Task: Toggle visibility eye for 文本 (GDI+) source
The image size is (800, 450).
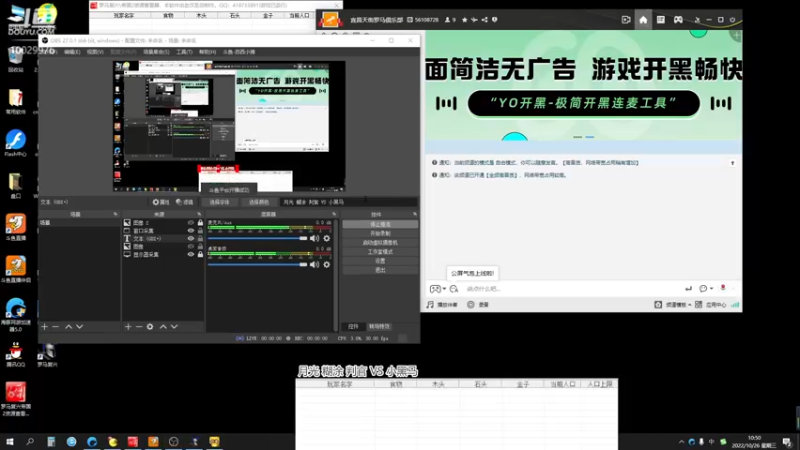Action: pyautogui.click(x=190, y=238)
